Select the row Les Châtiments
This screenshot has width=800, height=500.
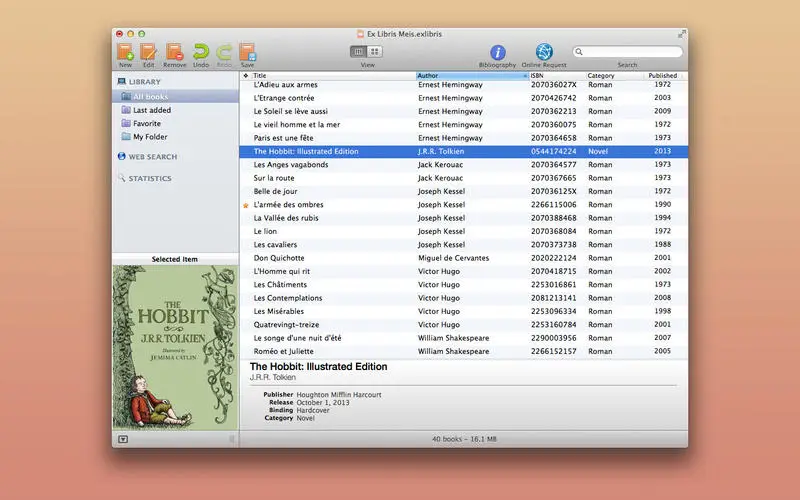463,285
